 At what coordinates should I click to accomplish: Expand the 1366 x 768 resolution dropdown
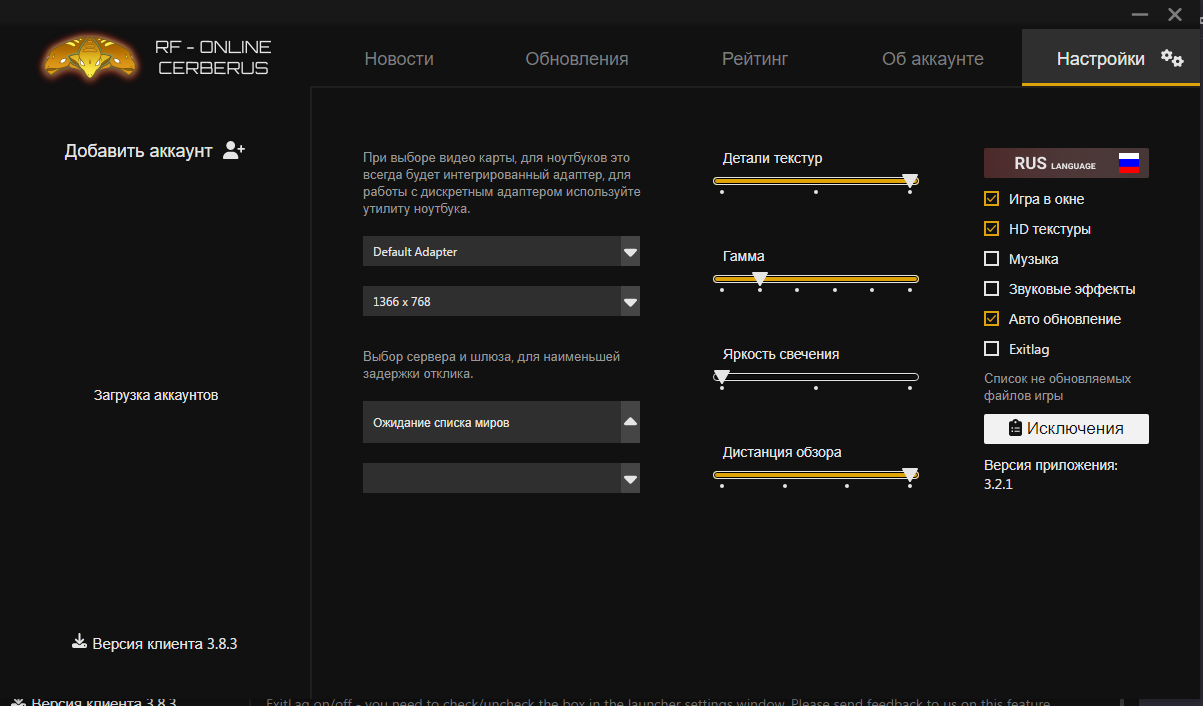point(501,301)
